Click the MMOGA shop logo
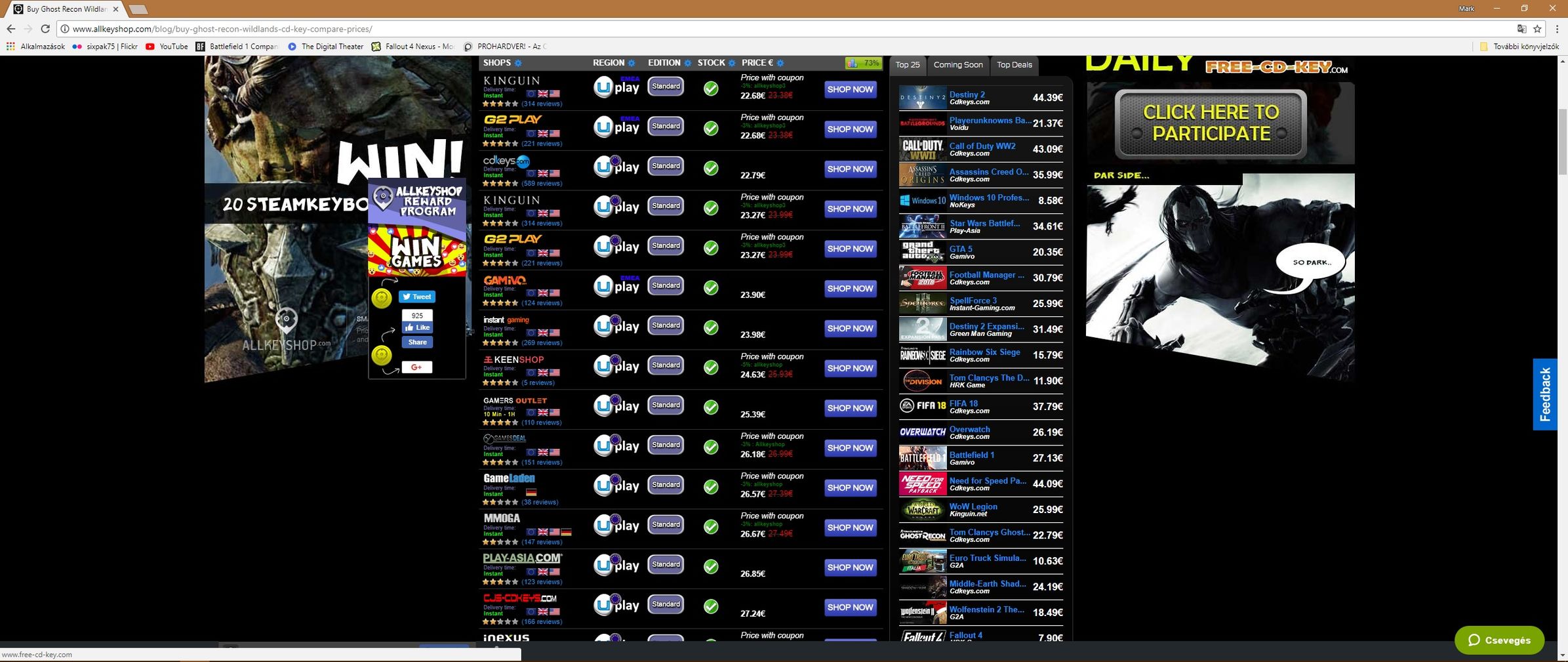This screenshot has height=662, width=1568. pos(502,518)
